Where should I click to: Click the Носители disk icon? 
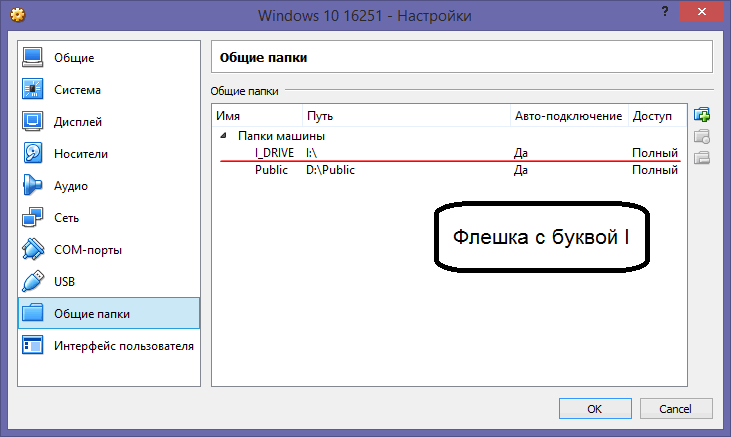click(33, 153)
